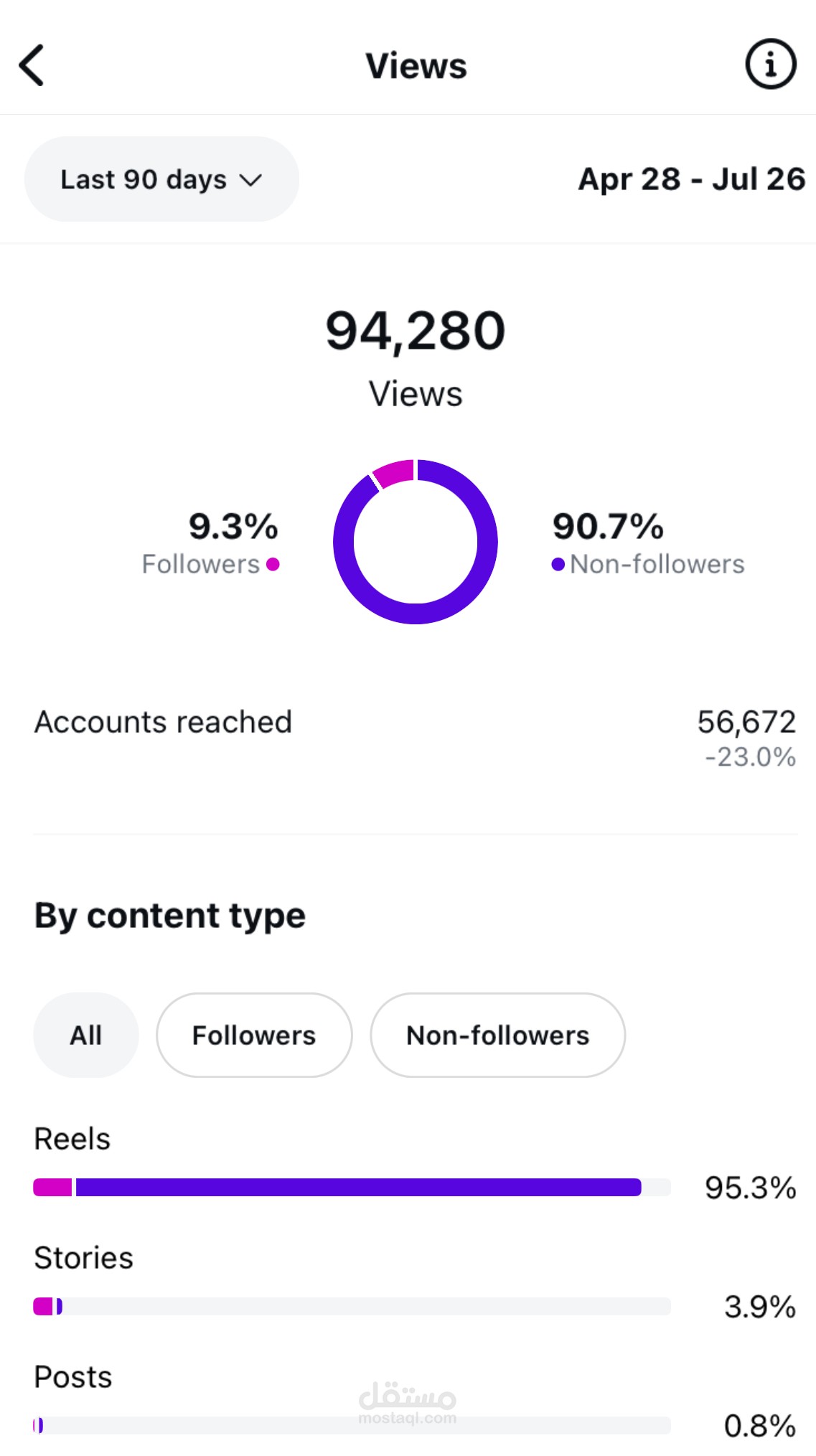This screenshot has width=816, height=1456.
Task: Select the Non-followers filter chip
Action: tap(497, 1035)
